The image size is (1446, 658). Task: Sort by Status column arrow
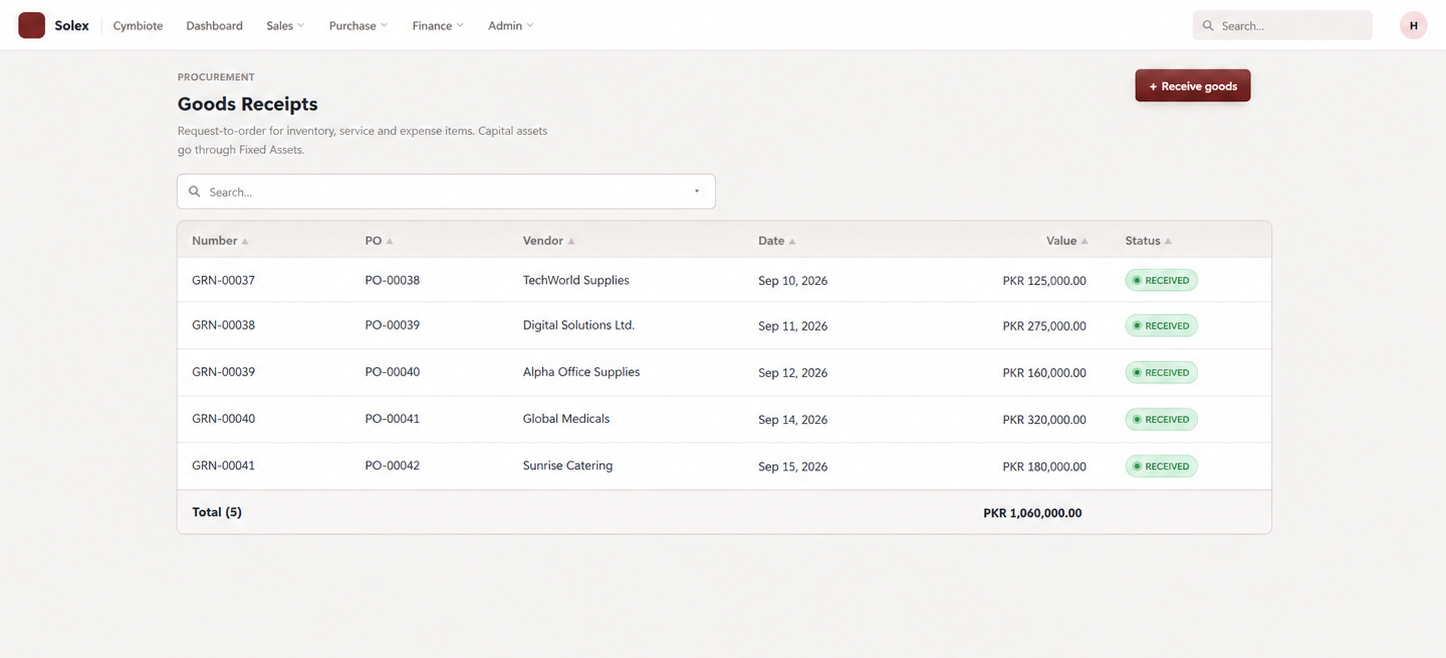1168,242
